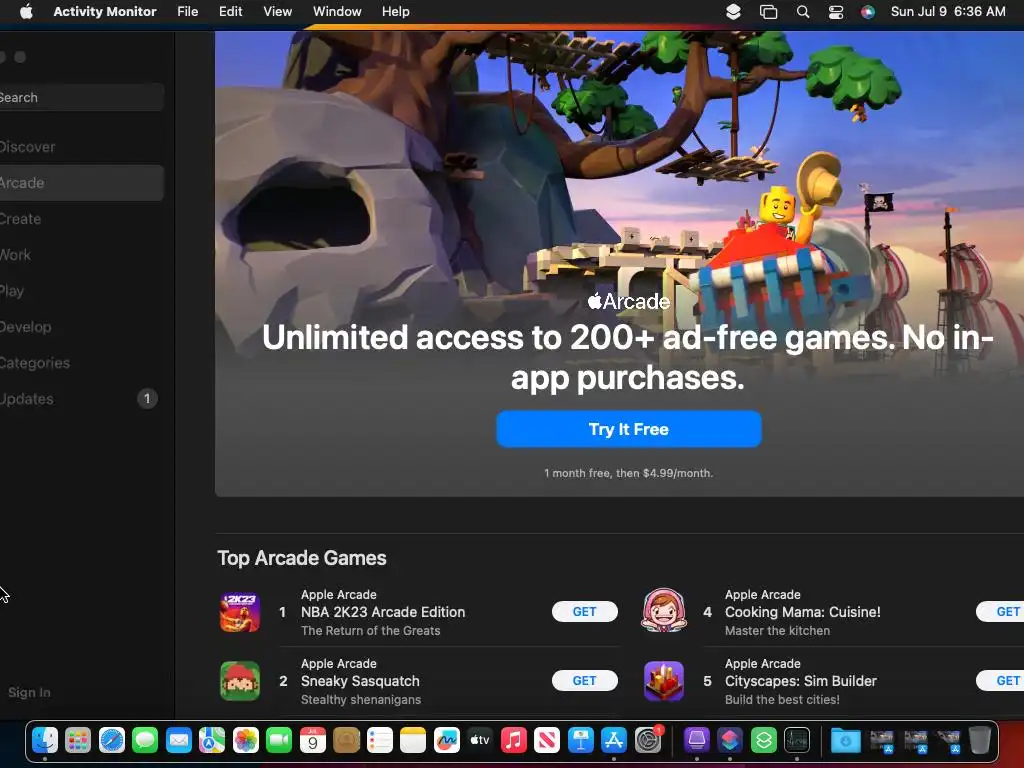Image resolution: width=1024 pixels, height=768 pixels.
Task: Open the Downloads folder in dock
Action: point(845,740)
